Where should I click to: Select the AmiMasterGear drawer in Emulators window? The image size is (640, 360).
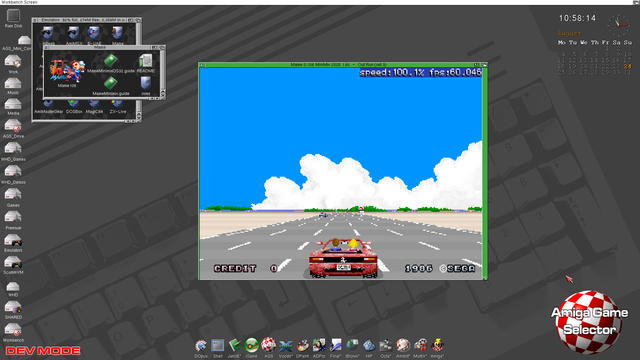48,104
